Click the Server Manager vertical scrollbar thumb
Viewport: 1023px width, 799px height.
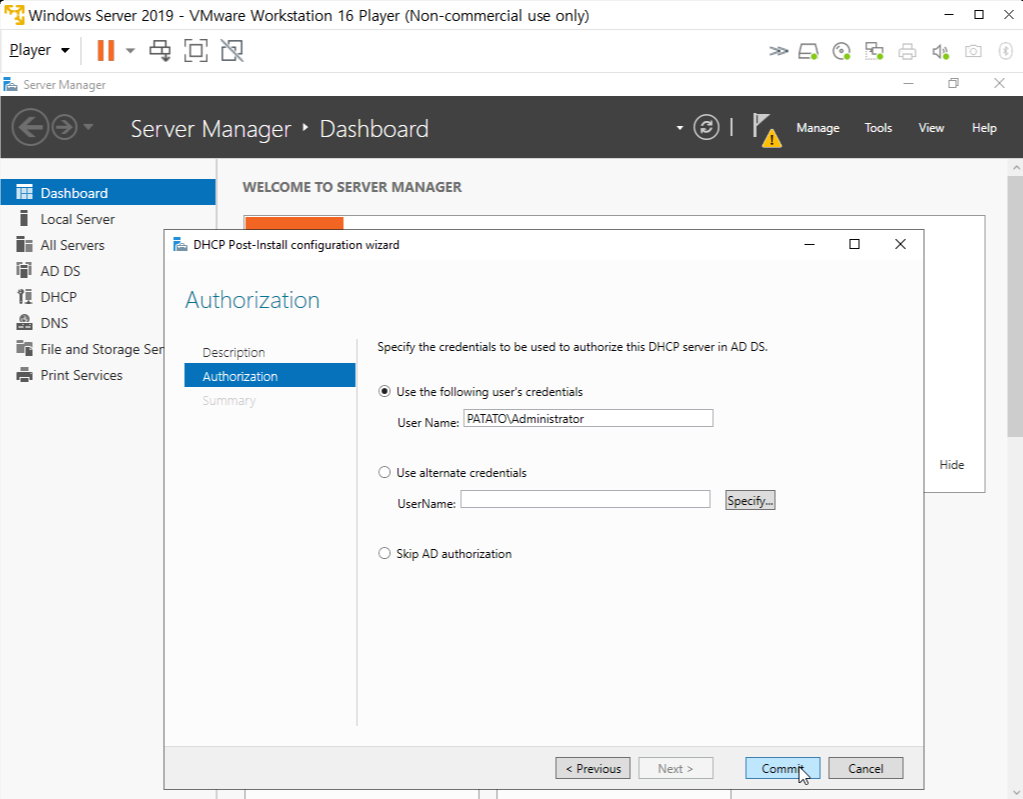click(1015, 305)
